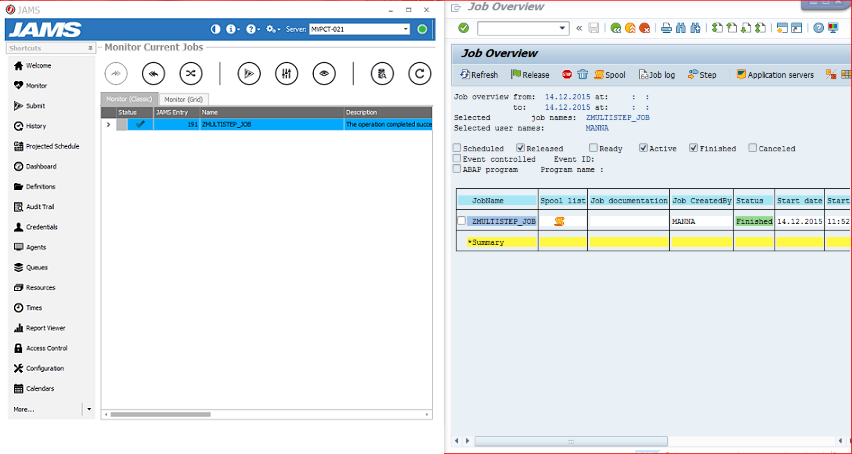Image resolution: width=852 pixels, height=454 pixels.
Task: Click the shuffle-arrows button in JAMS toolbar
Action: [191, 74]
